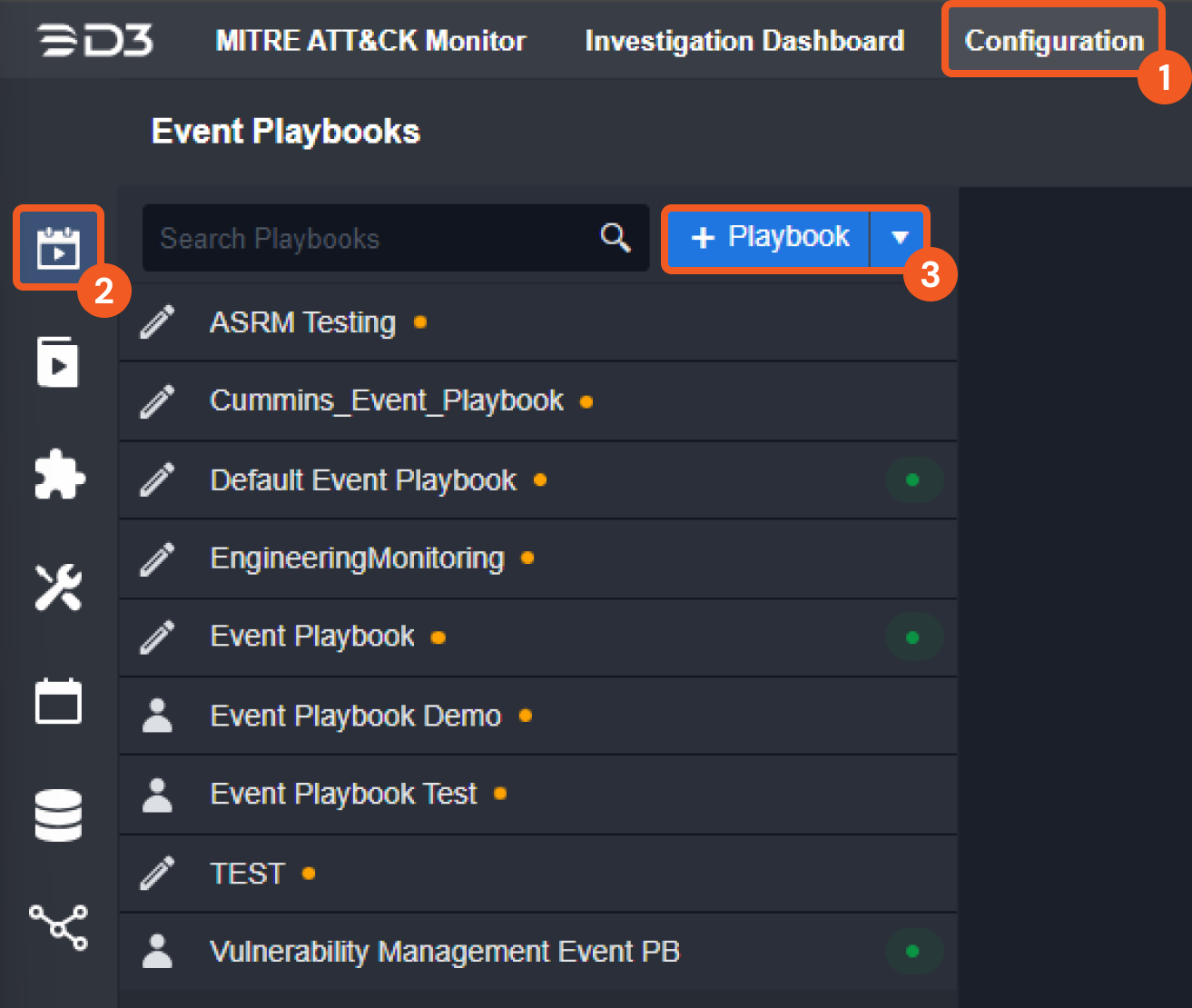Open the connected nodes icon in sidebar
The height and width of the screenshot is (1008, 1192).
coord(58,927)
